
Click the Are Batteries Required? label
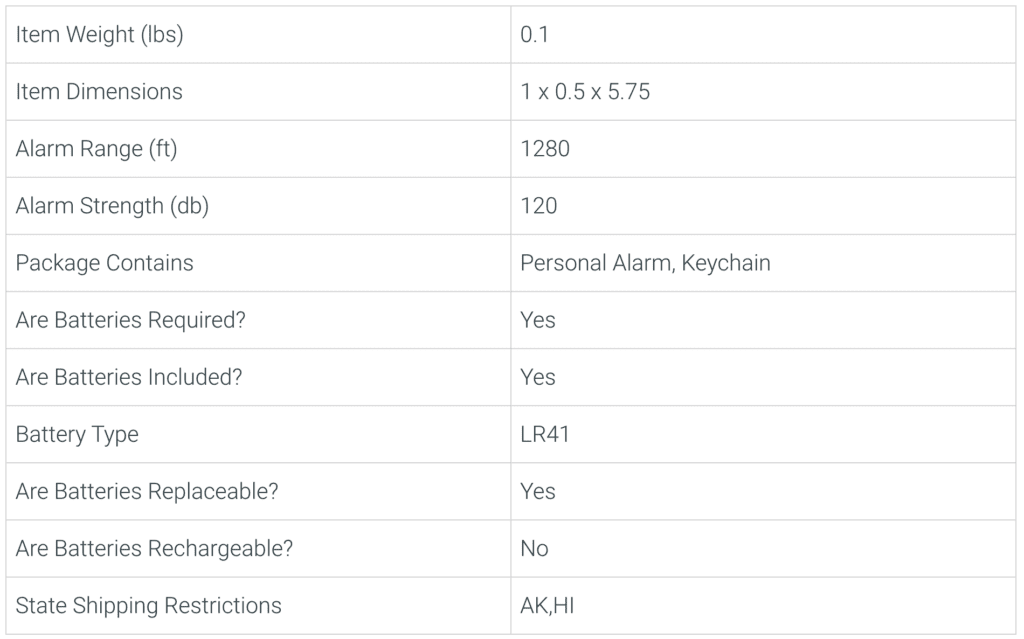coord(131,320)
